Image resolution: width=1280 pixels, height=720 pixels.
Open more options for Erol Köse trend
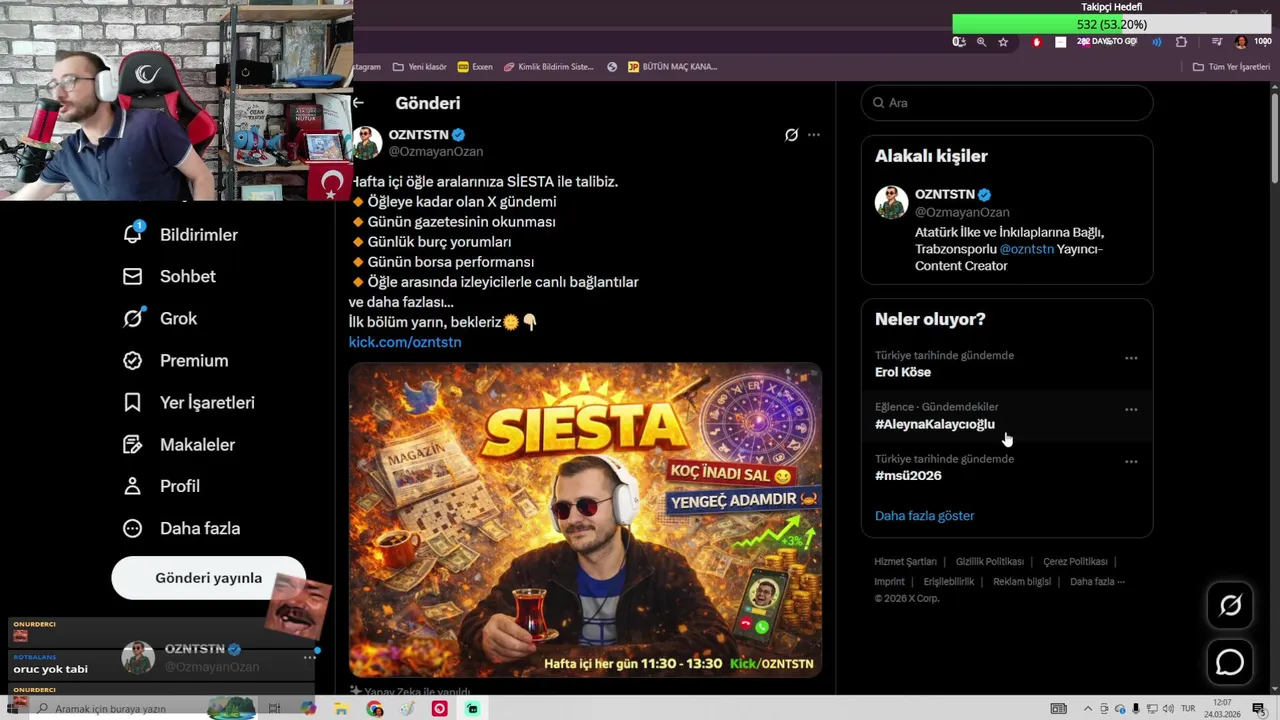tap(1131, 358)
